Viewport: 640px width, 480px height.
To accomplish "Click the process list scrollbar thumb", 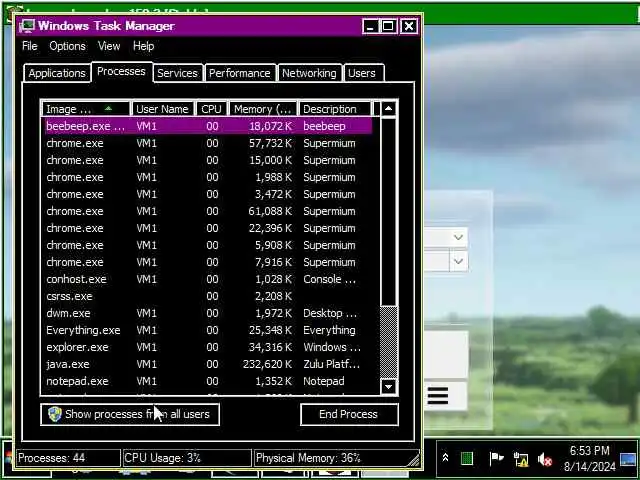I will click(389, 342).
